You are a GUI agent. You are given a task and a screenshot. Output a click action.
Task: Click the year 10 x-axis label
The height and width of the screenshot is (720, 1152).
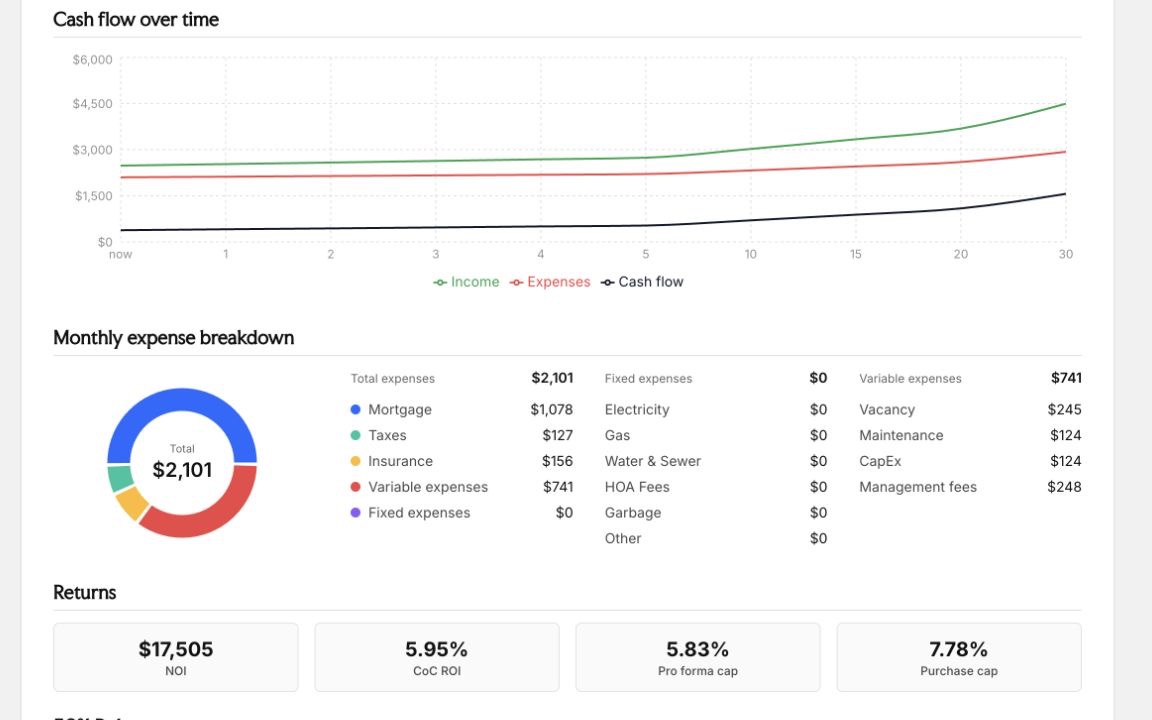click(750, 254)
